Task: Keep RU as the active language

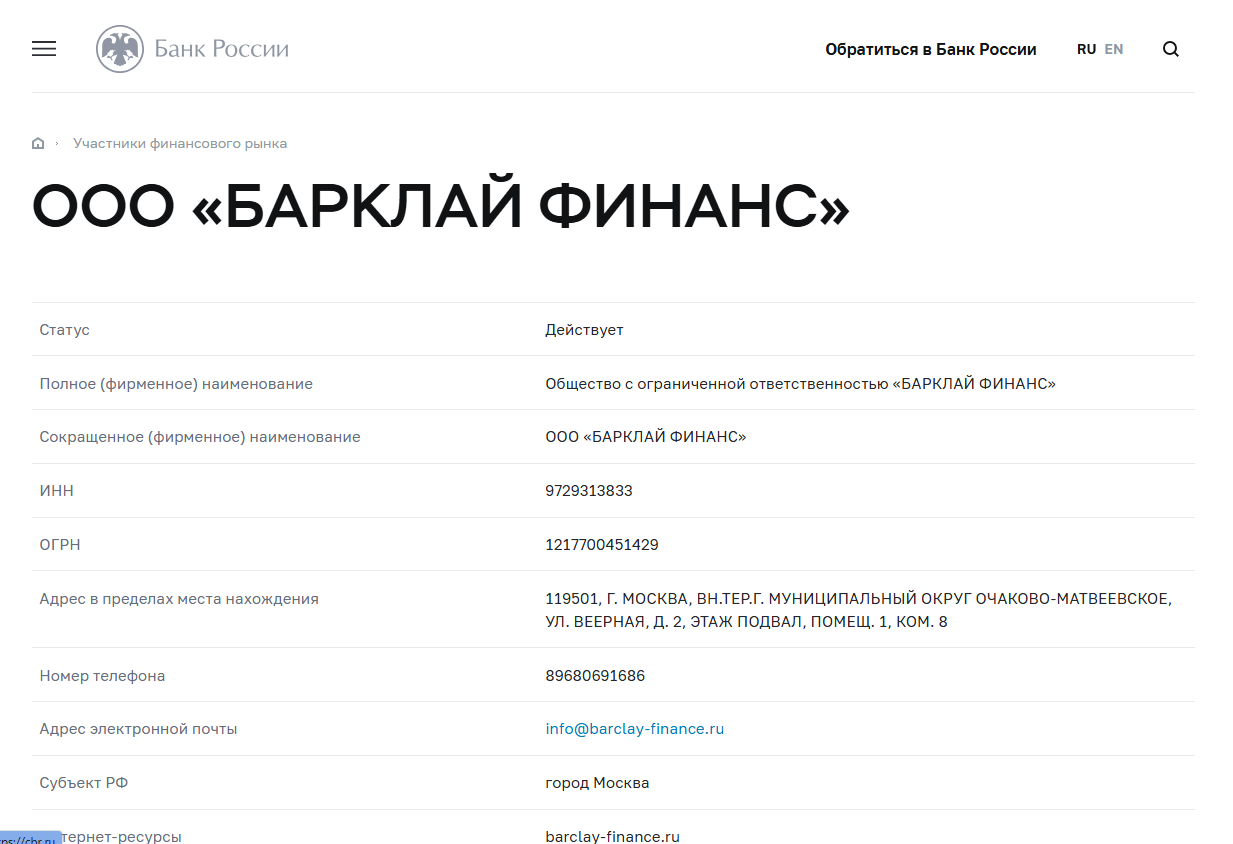Action: click(x=1086, y=48)
